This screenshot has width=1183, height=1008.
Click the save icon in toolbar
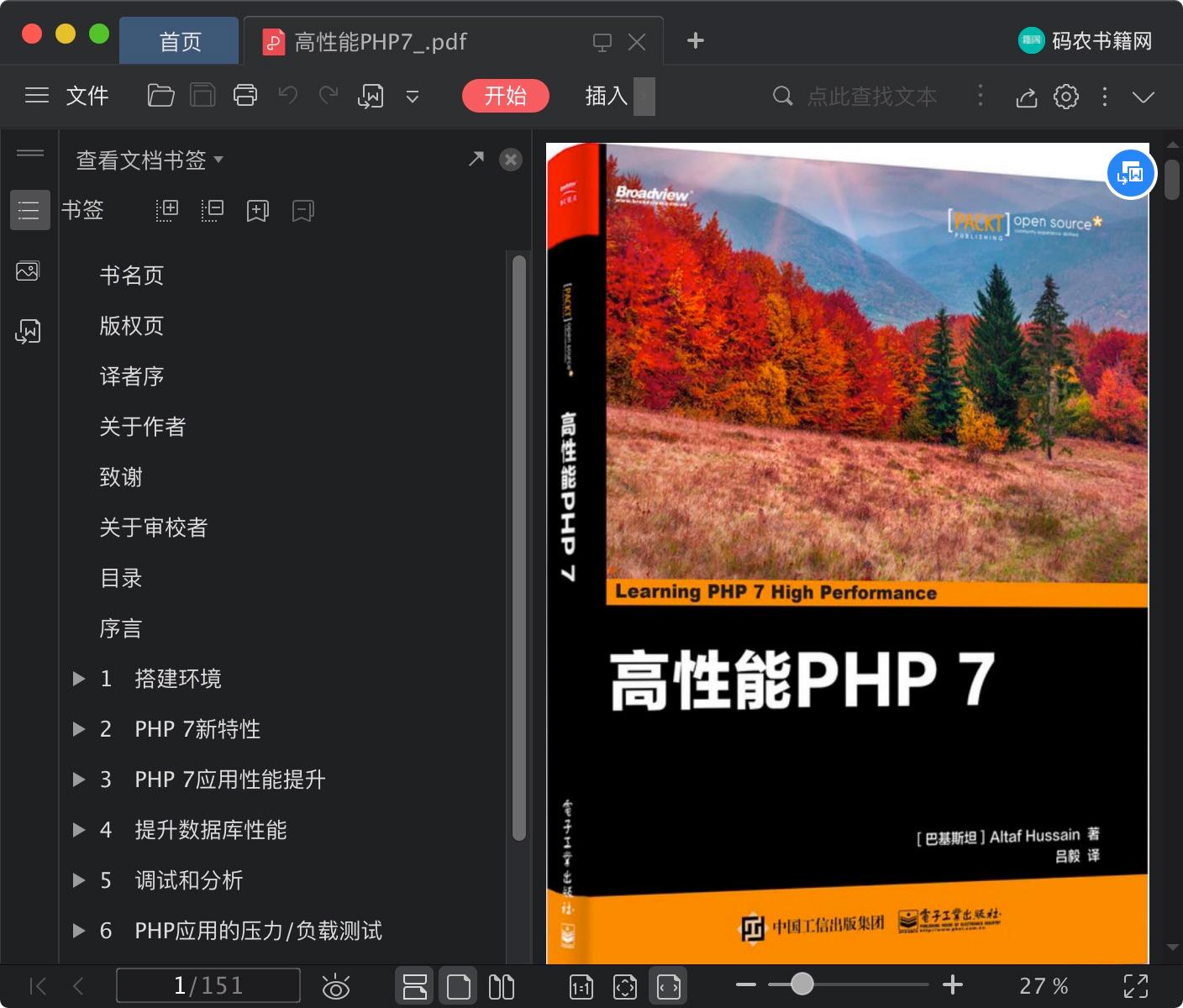pos(202,96)
